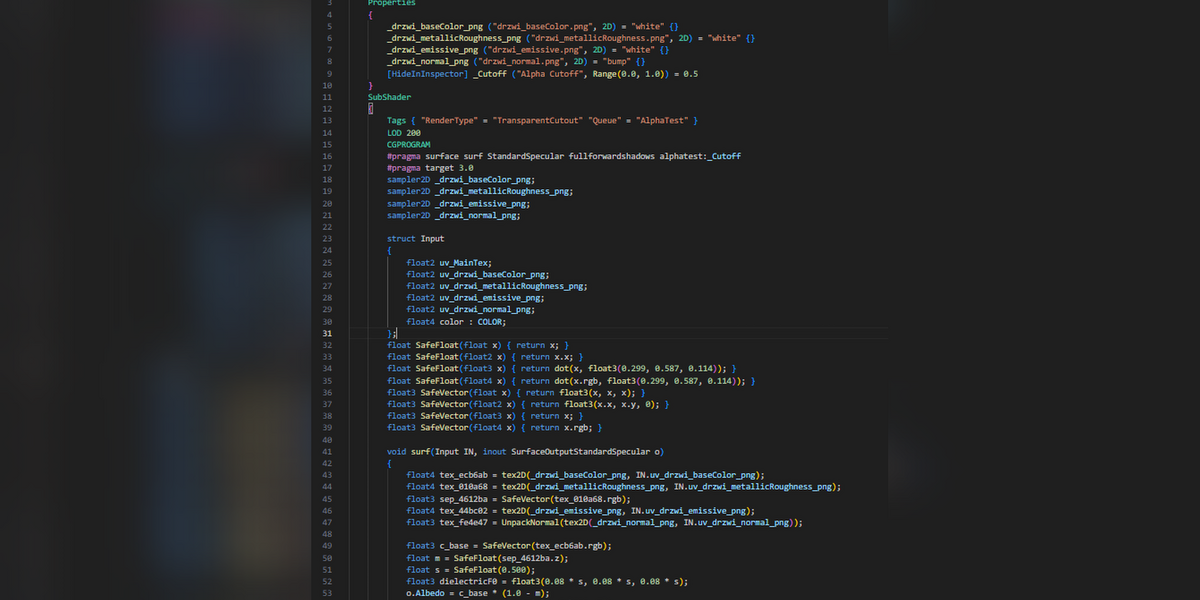Click line number 41 in the gutter

326,451
